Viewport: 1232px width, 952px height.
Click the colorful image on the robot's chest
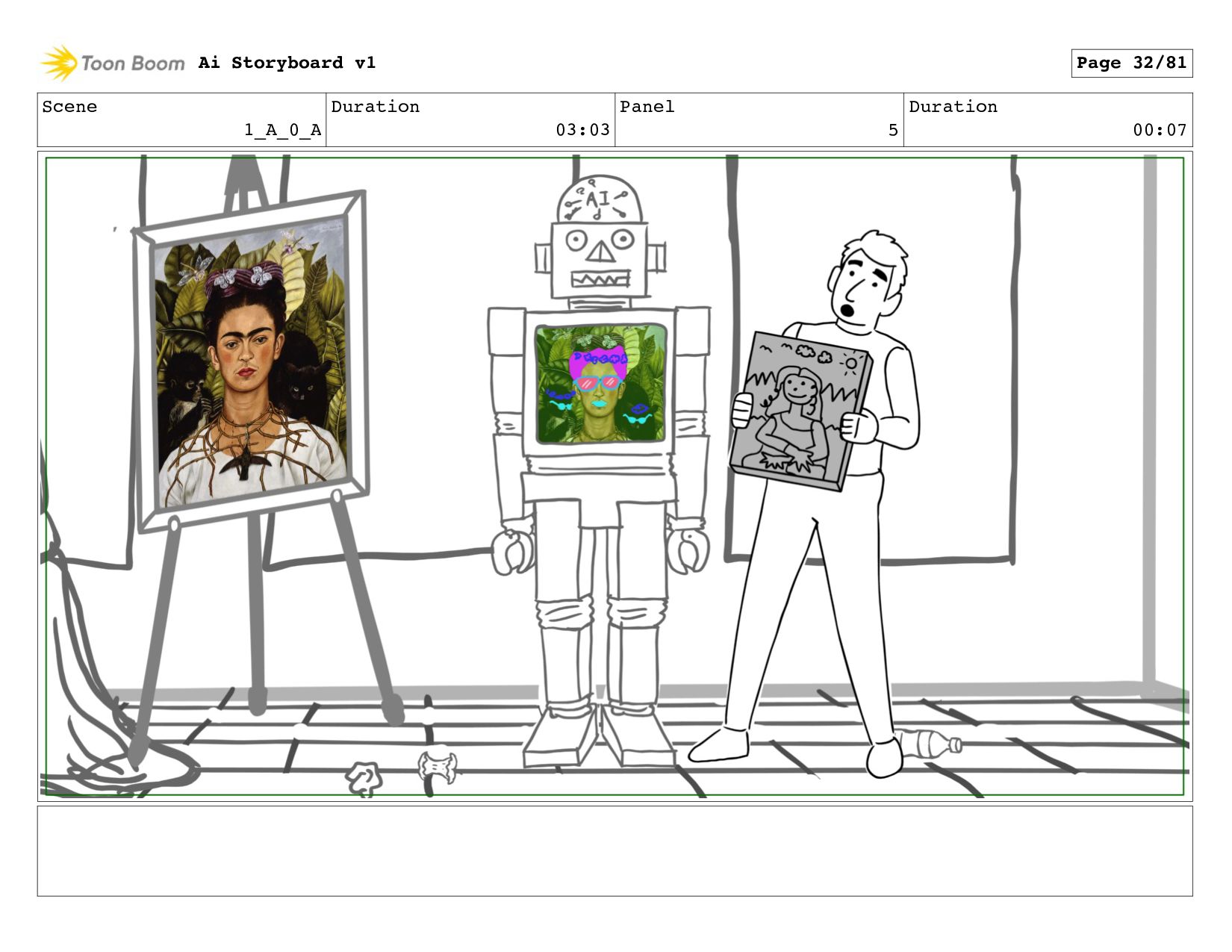pos(601,384)
